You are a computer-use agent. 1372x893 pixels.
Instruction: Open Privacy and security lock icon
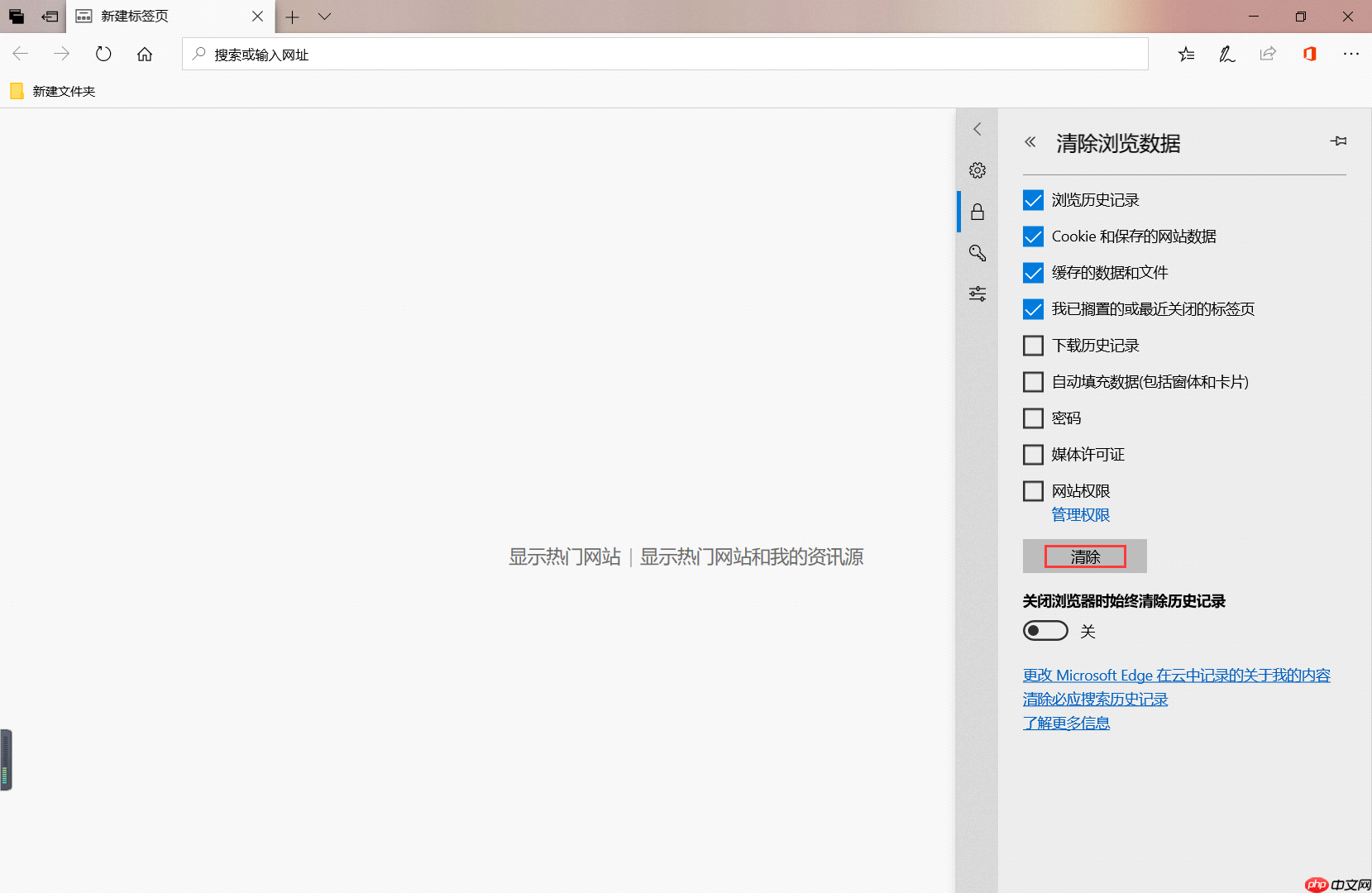tap(978, 212)
